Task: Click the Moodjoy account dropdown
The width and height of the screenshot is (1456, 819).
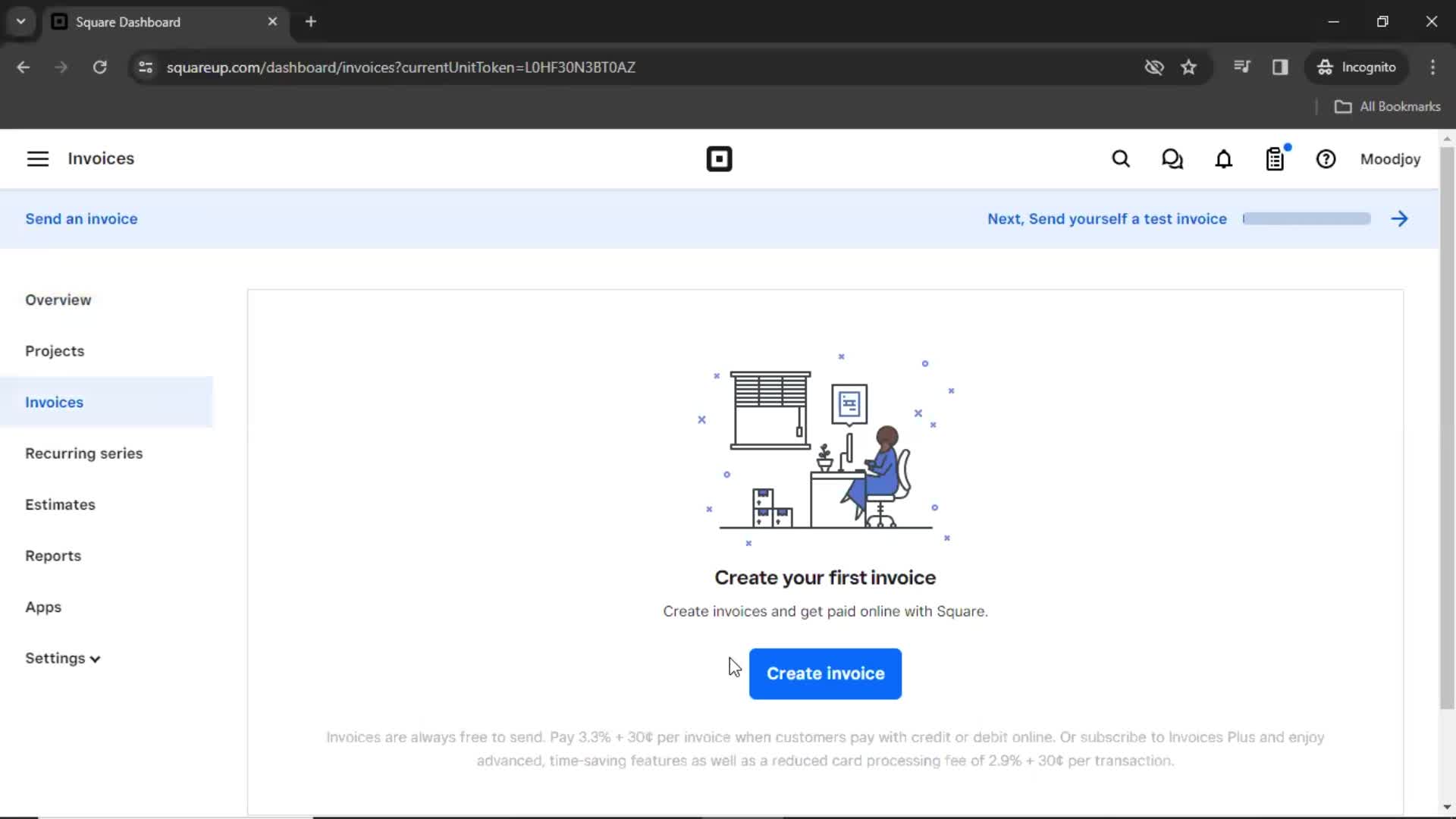Action: [1389, 158]
